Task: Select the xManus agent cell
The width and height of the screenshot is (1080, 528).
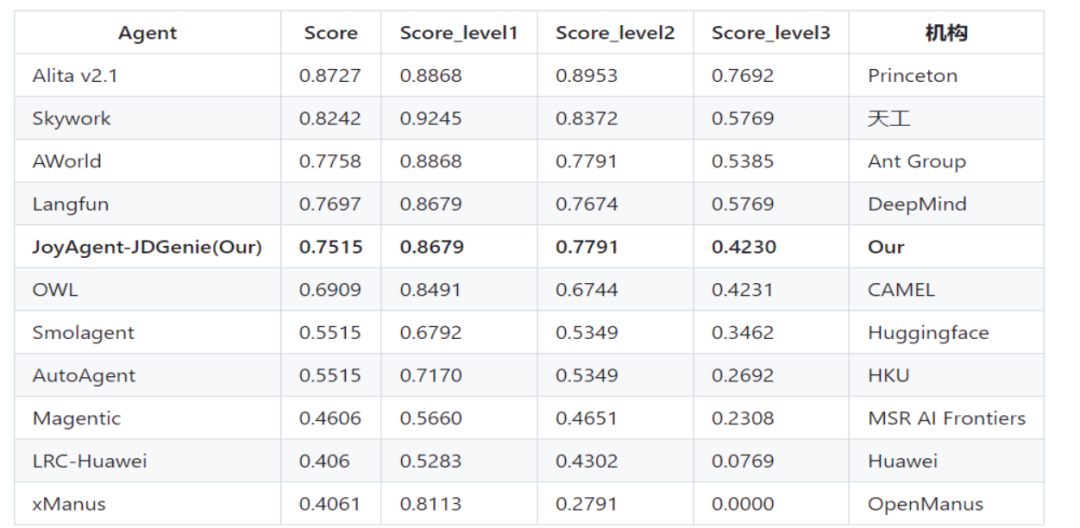Action: [x=147, y=503]
